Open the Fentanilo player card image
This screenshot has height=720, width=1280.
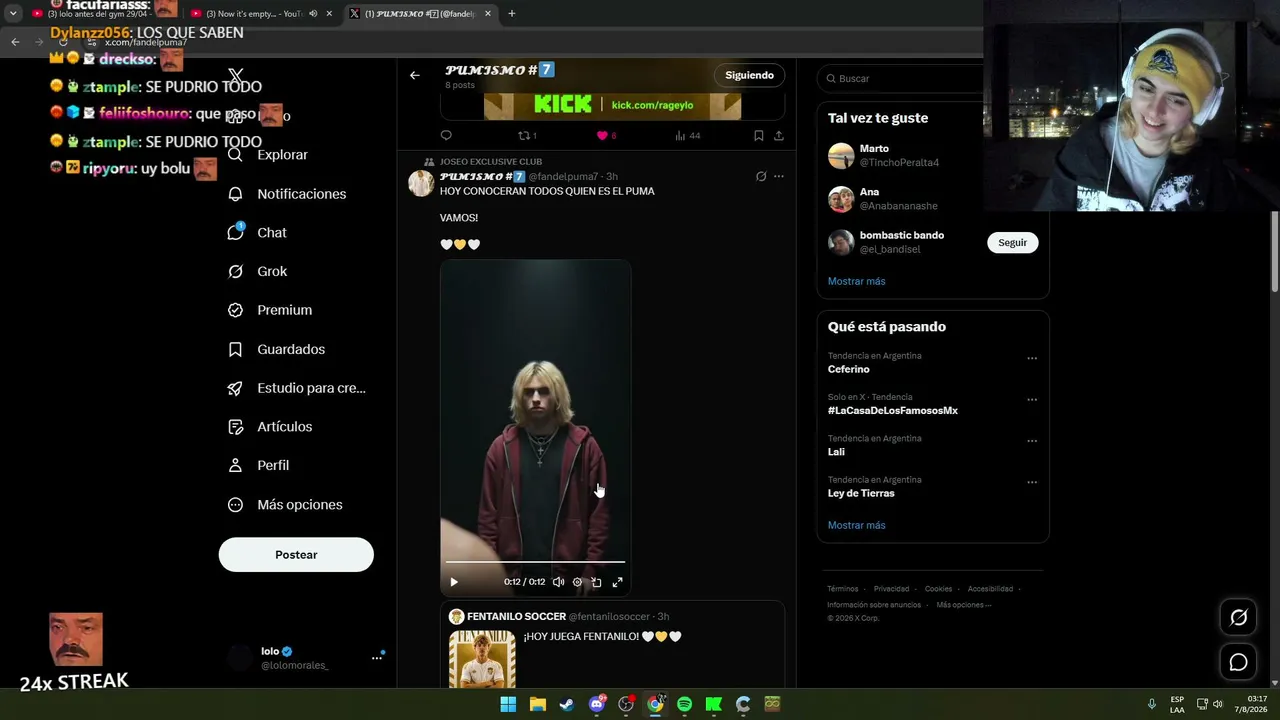click(482, 659)
